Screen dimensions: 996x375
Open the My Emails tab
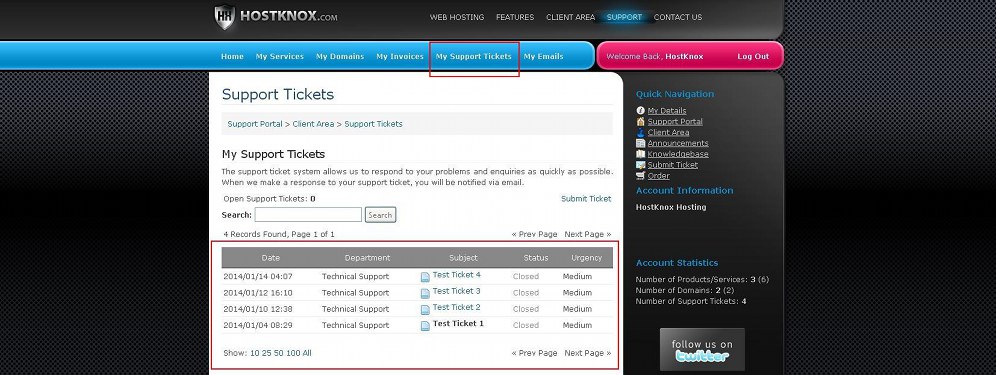(x=543, y=57)
